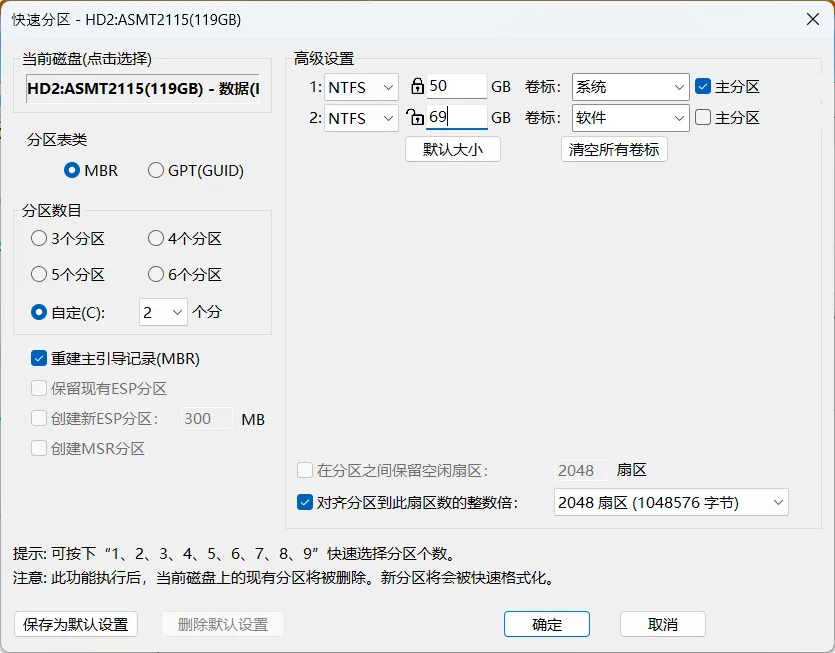
Task: Open the 软件 volume label dropdown
Action: [631, 118]
